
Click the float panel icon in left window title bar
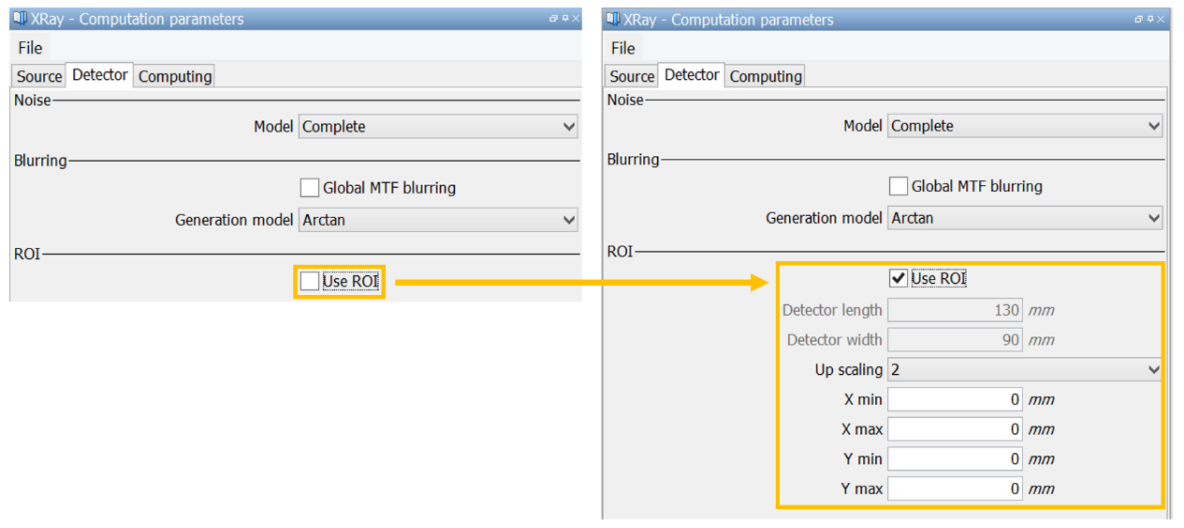[553, 19]
